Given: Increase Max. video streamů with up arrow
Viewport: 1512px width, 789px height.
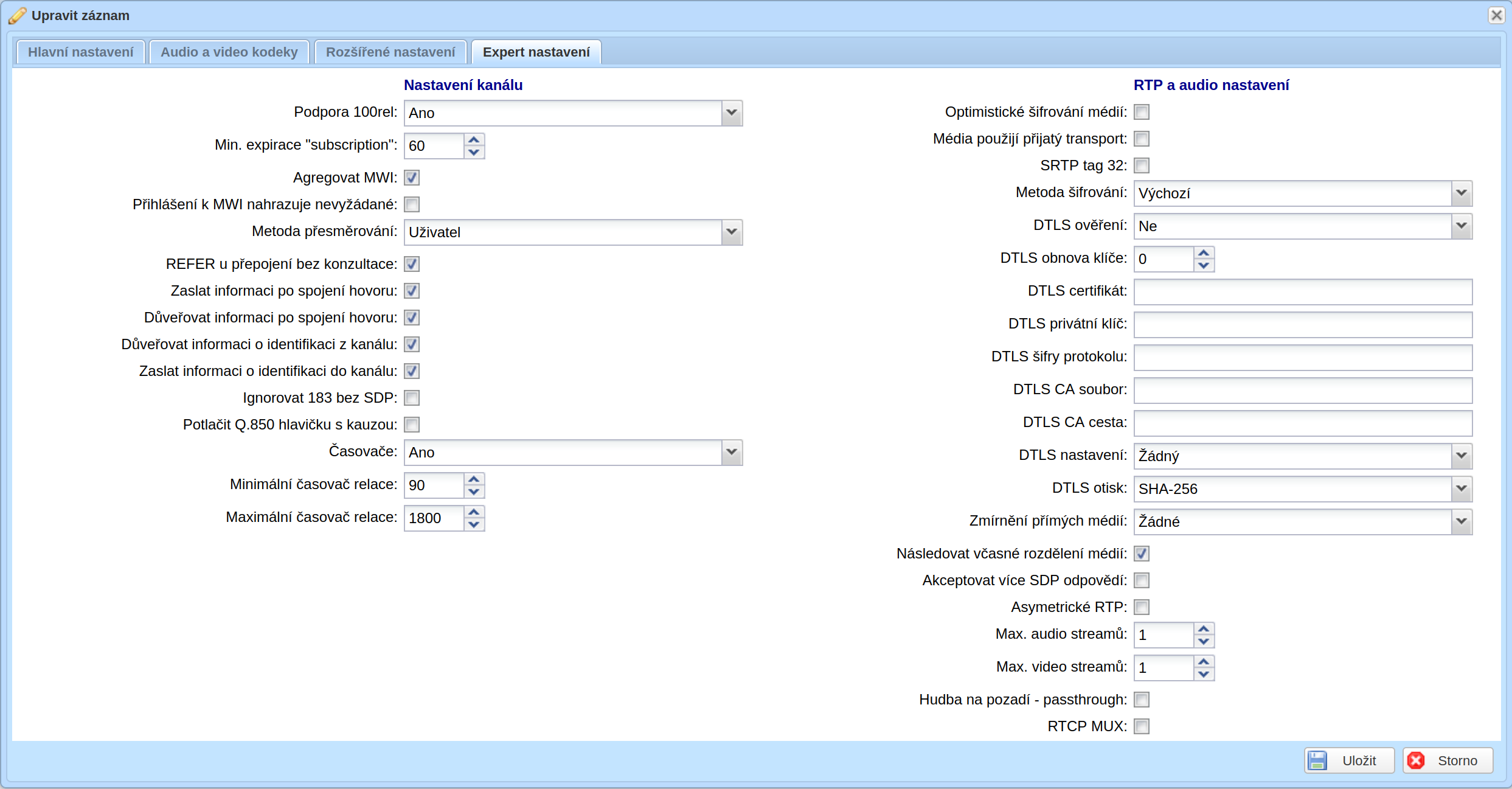Looking at the screenshot, I should tap(1204, 662).
